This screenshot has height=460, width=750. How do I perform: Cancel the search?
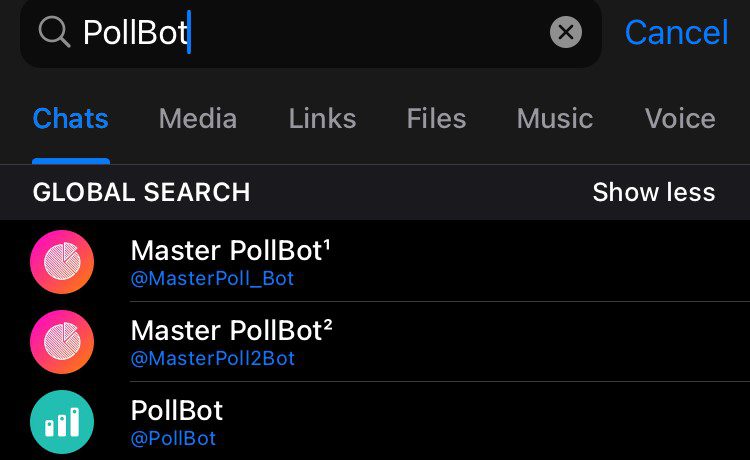coord(676,33)
